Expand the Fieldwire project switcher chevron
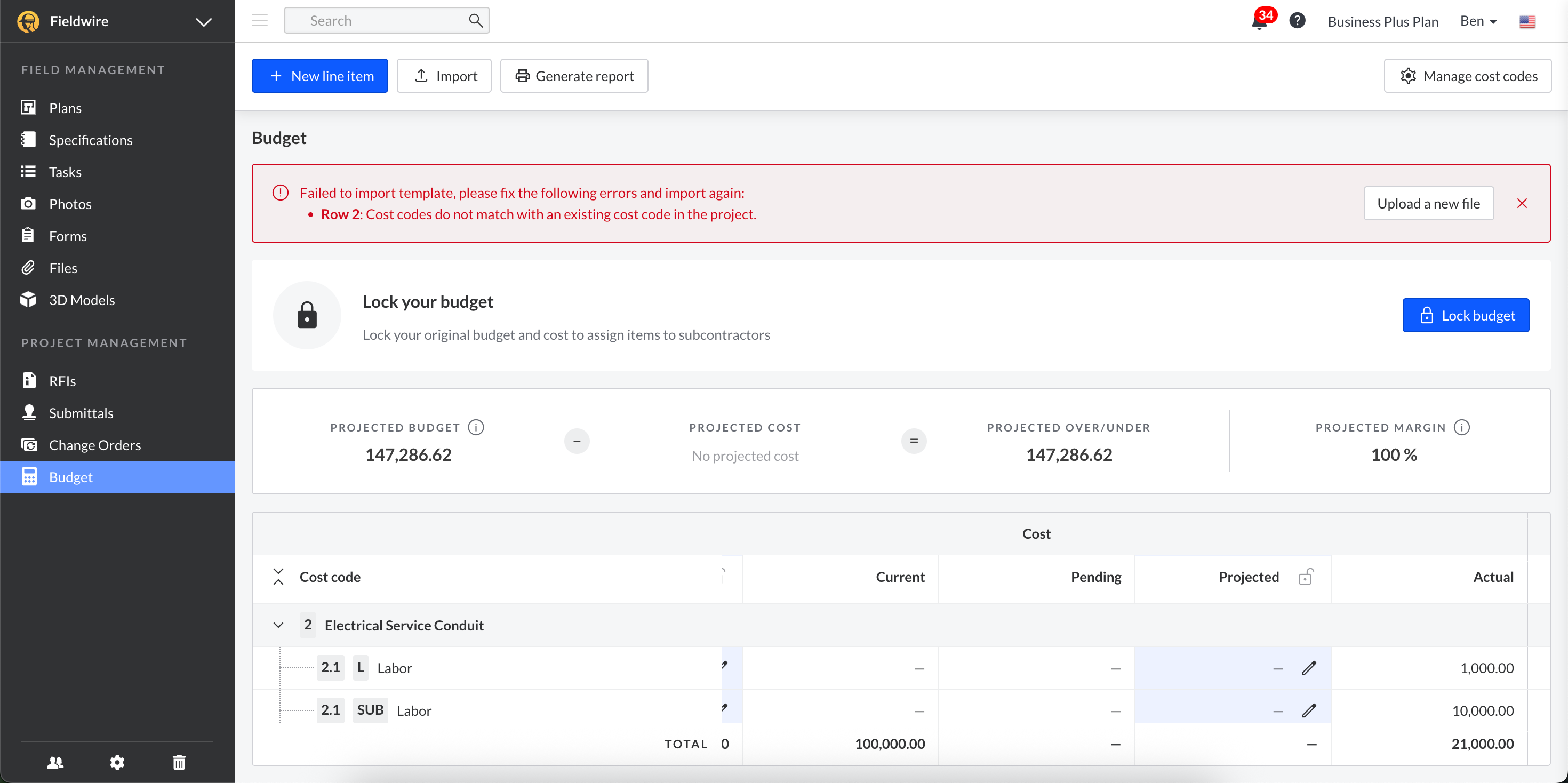Viewport: 1568px width, 783px height. (x=204, y=22)
